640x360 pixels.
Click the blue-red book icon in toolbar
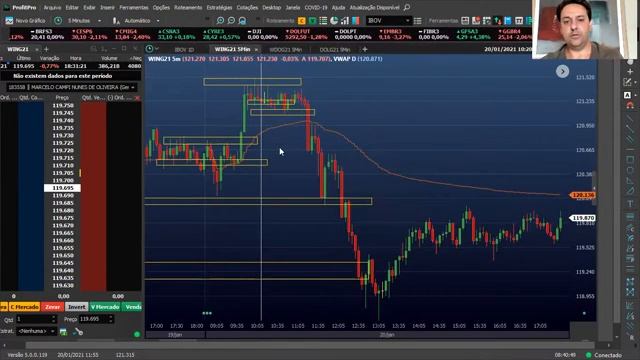[356, 21]
